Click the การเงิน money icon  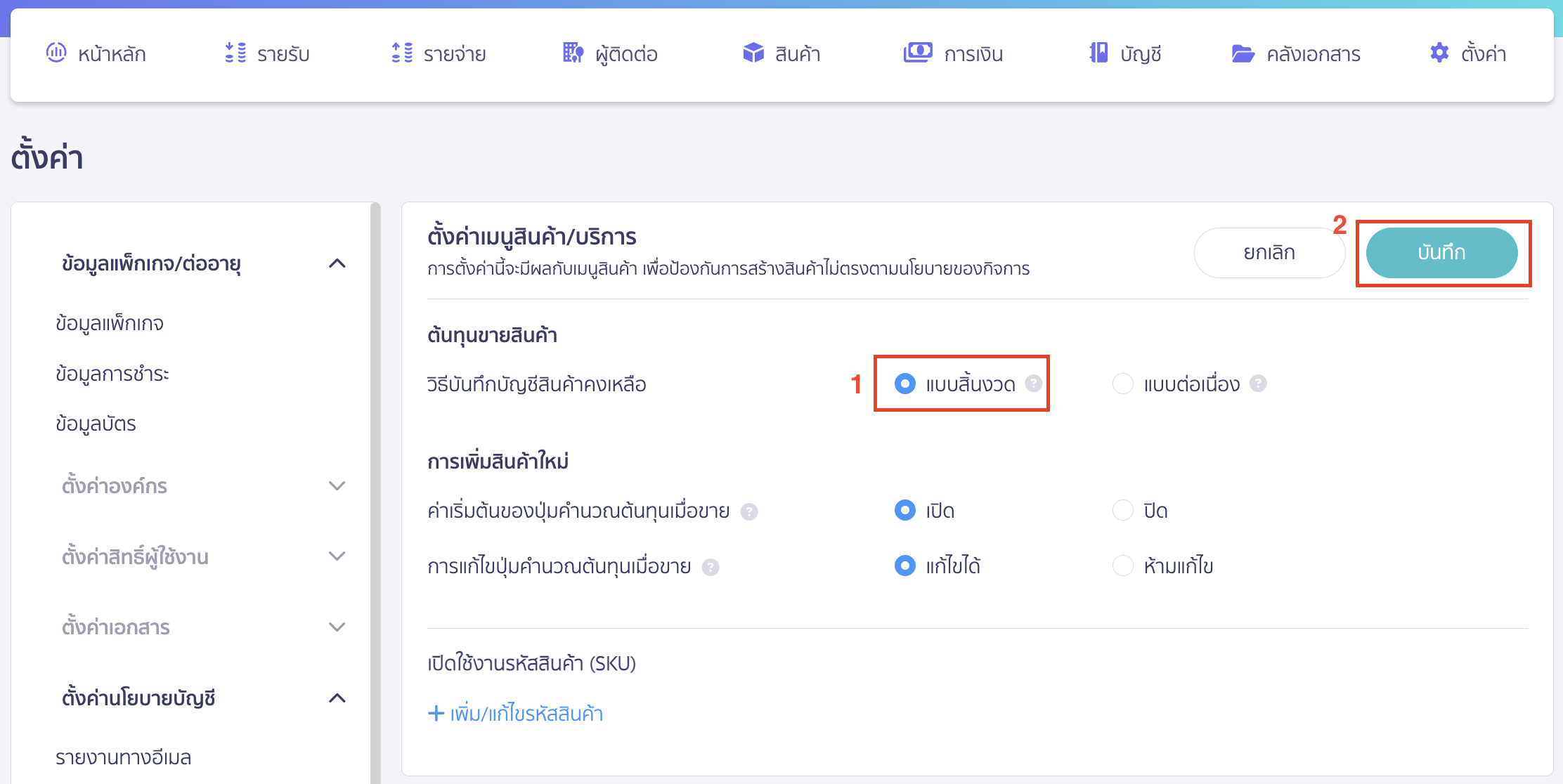918,53
